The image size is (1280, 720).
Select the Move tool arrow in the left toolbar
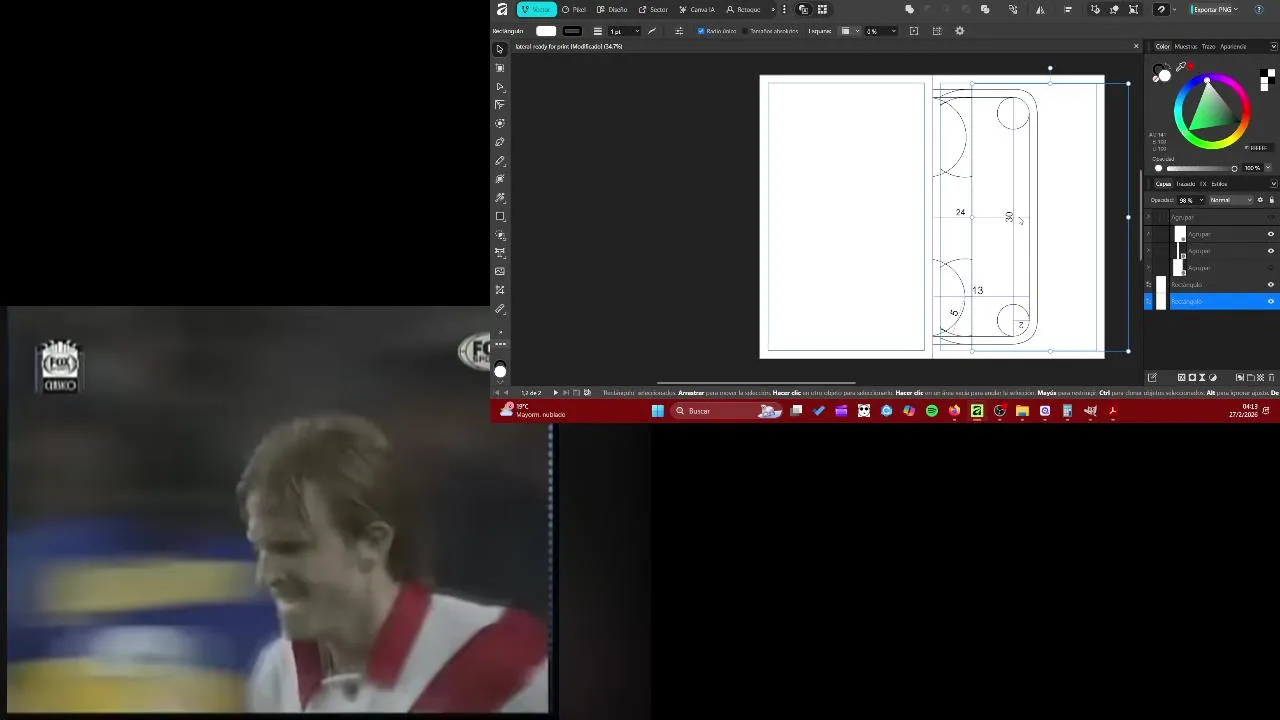click(500, 49)
